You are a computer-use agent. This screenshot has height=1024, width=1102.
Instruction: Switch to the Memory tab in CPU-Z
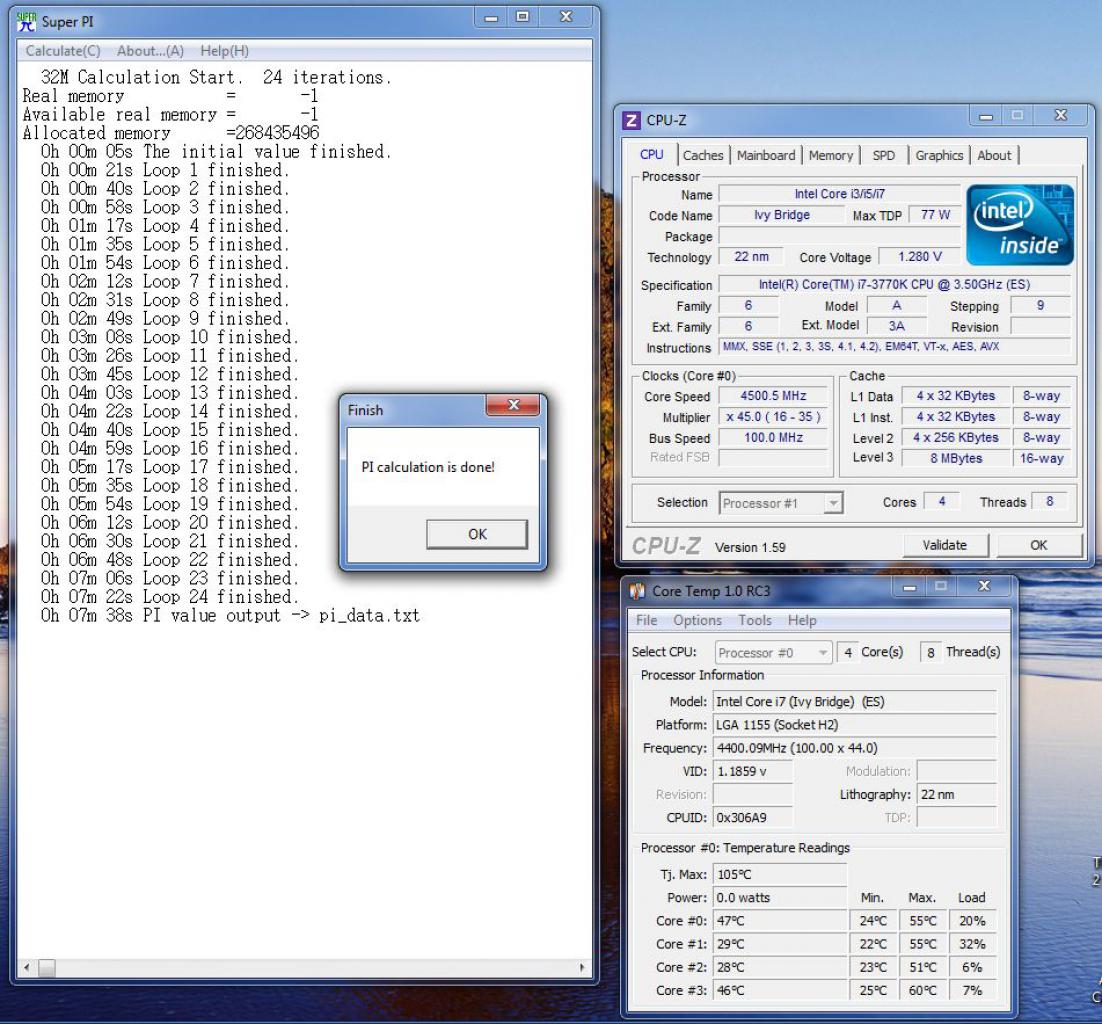[831, 155]
